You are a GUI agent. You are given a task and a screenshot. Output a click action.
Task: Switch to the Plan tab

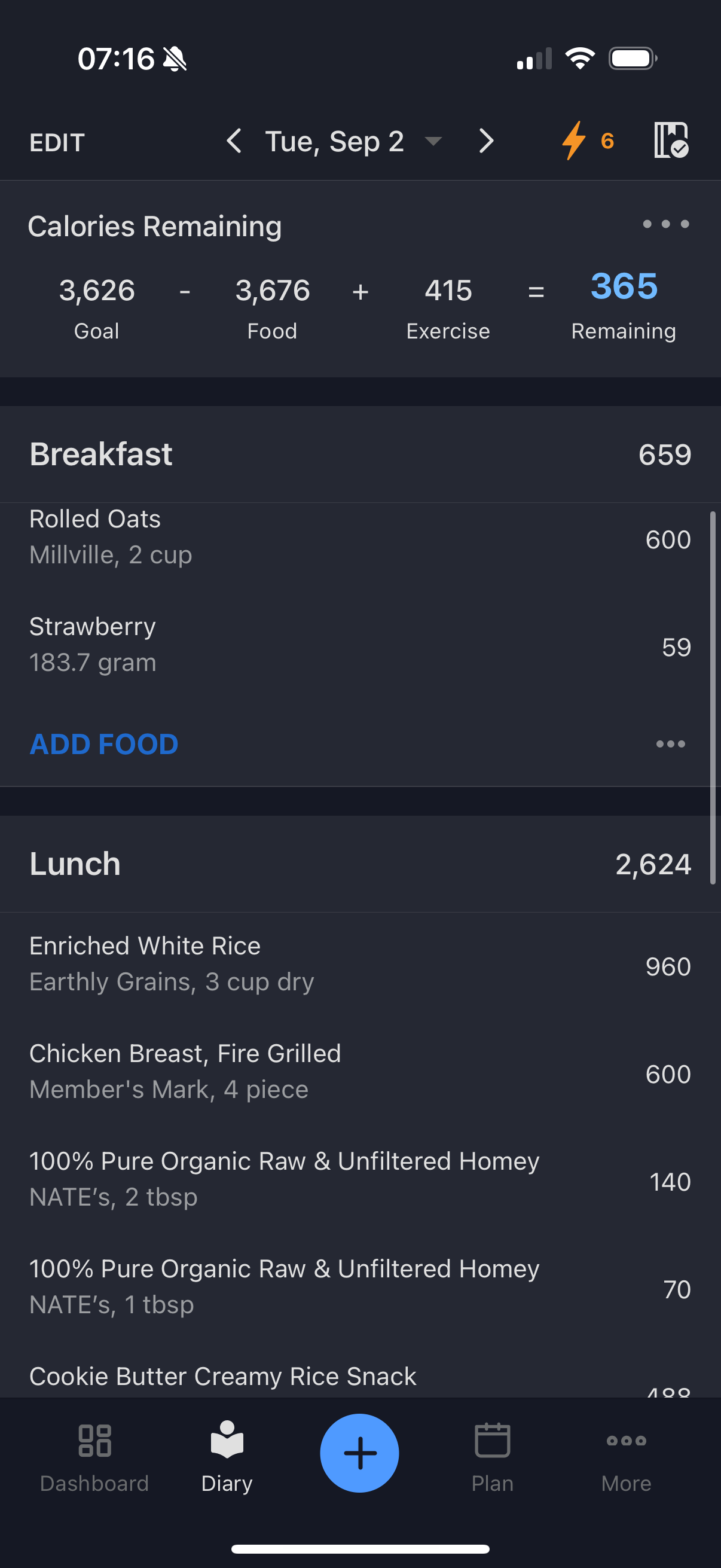(492, 1457)
